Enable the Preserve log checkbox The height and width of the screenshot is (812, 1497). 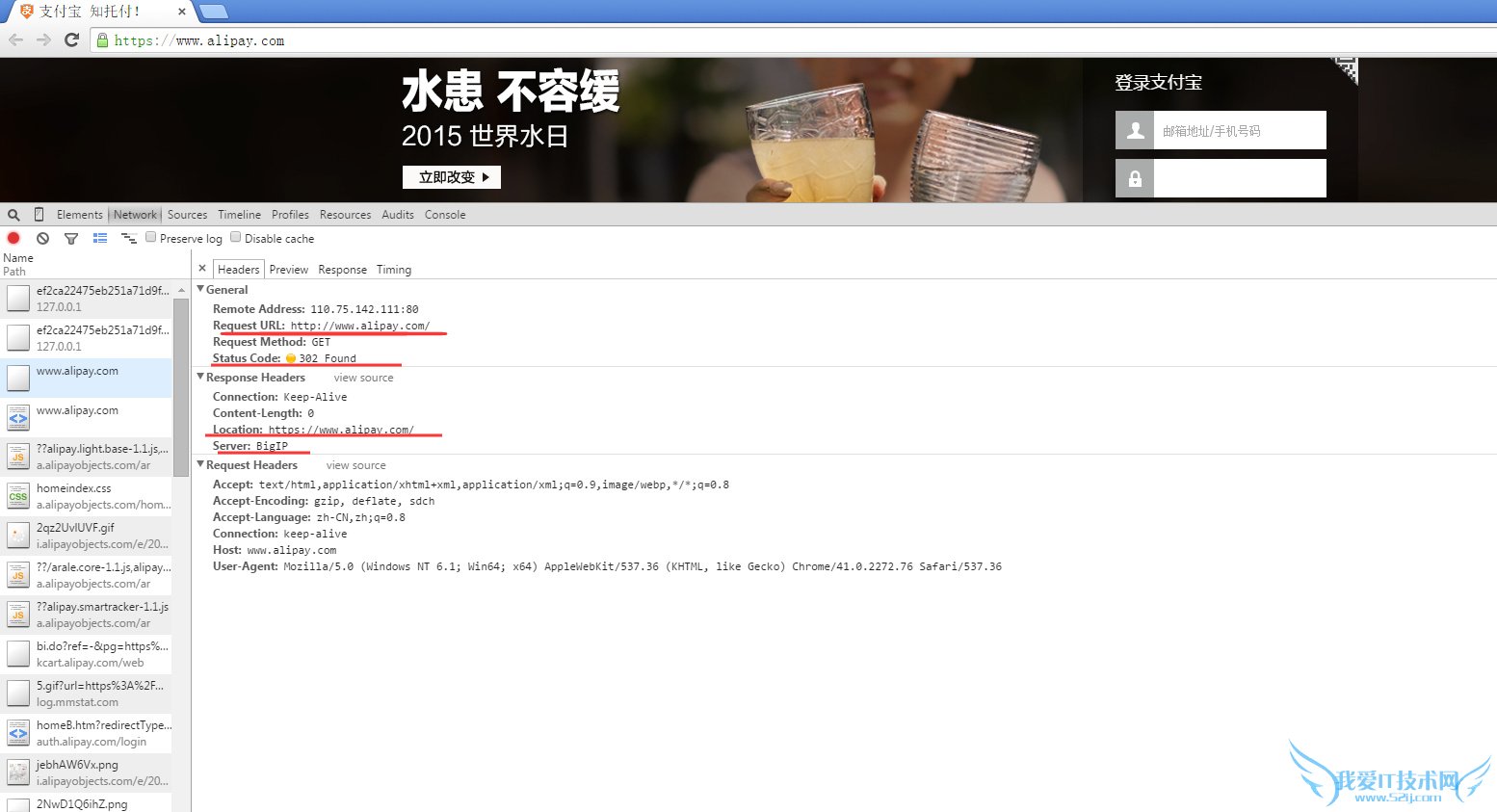[151, 237]
